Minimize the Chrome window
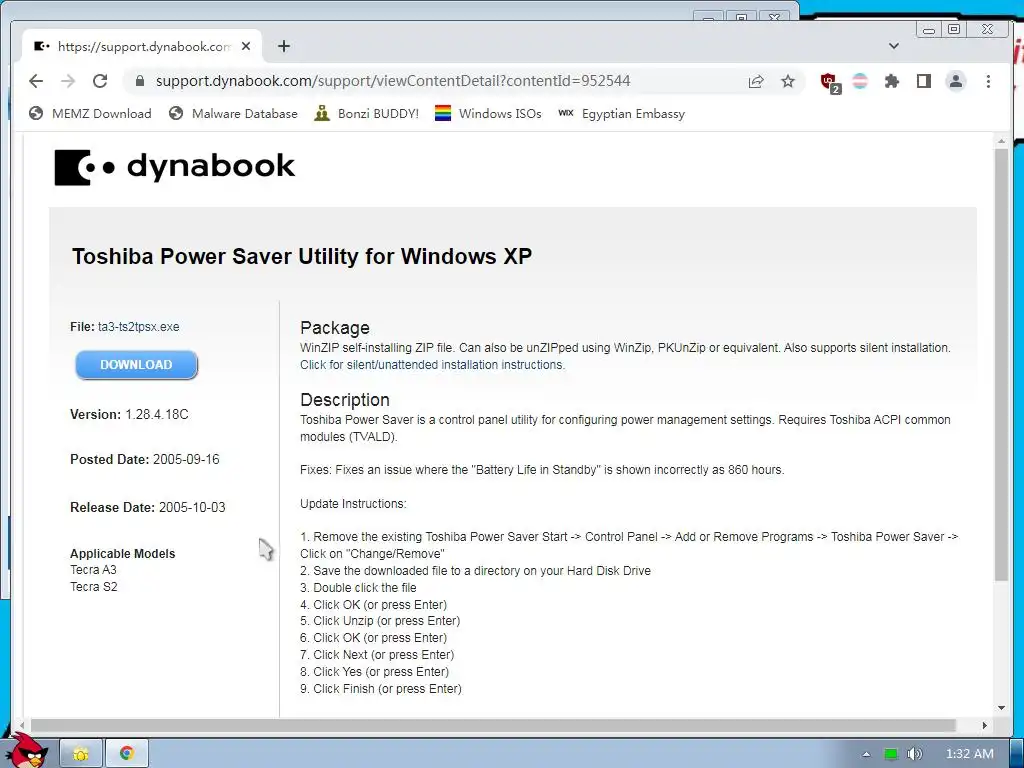1024x768 pixels. (x=929, y=29)
